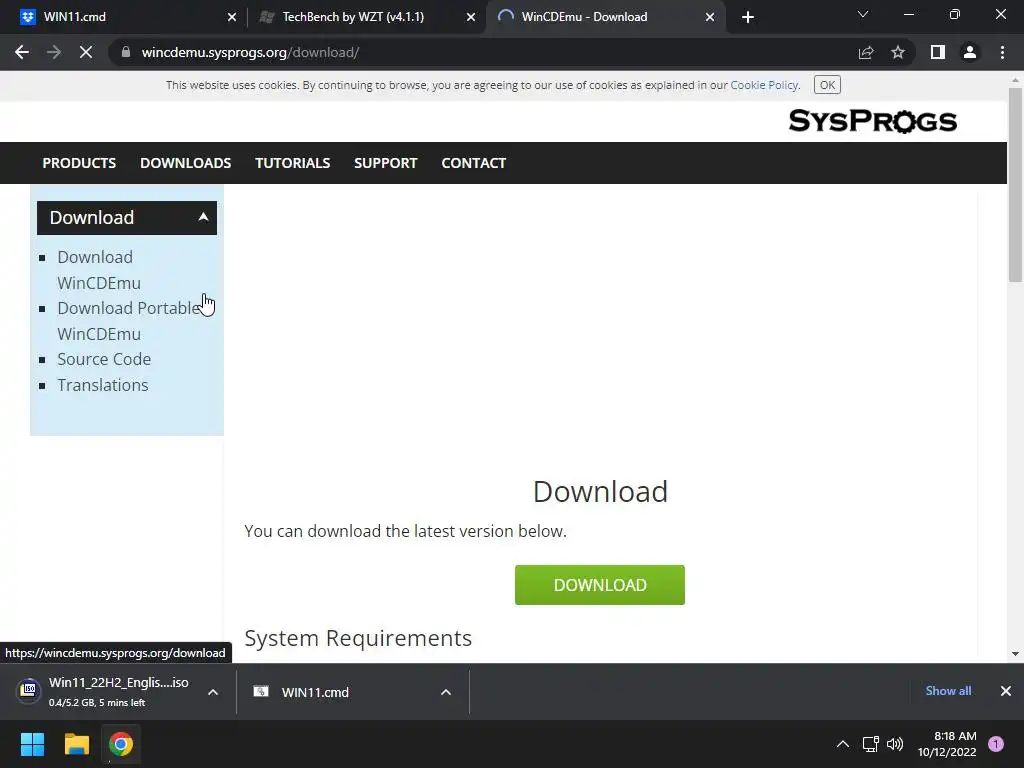Image resolution: width=1024 pixels, height=768 pixels.
Task: Show hidden system tray icons
Action: [x=842, y=744]
